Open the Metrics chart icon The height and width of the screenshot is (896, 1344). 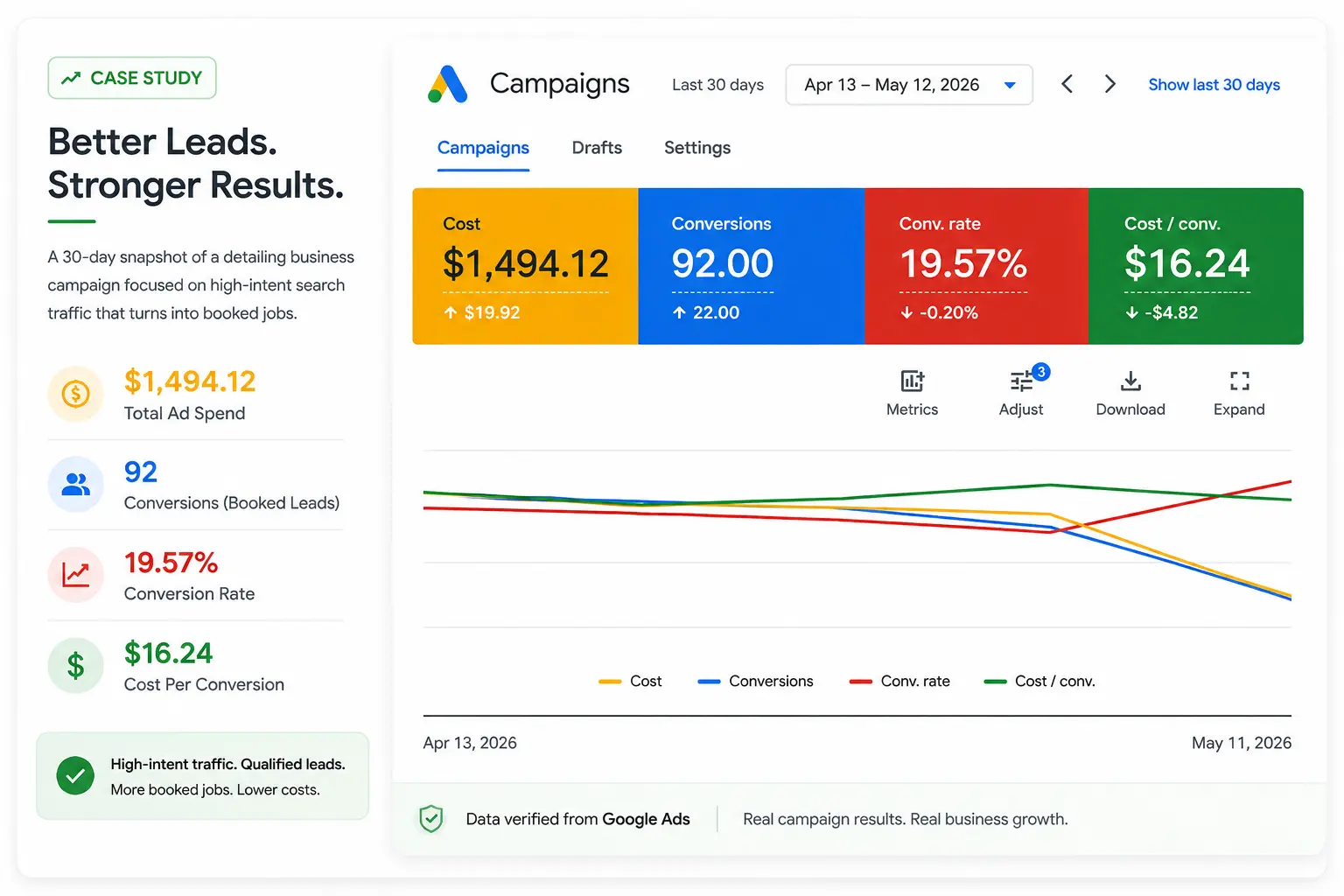[913, 381]
